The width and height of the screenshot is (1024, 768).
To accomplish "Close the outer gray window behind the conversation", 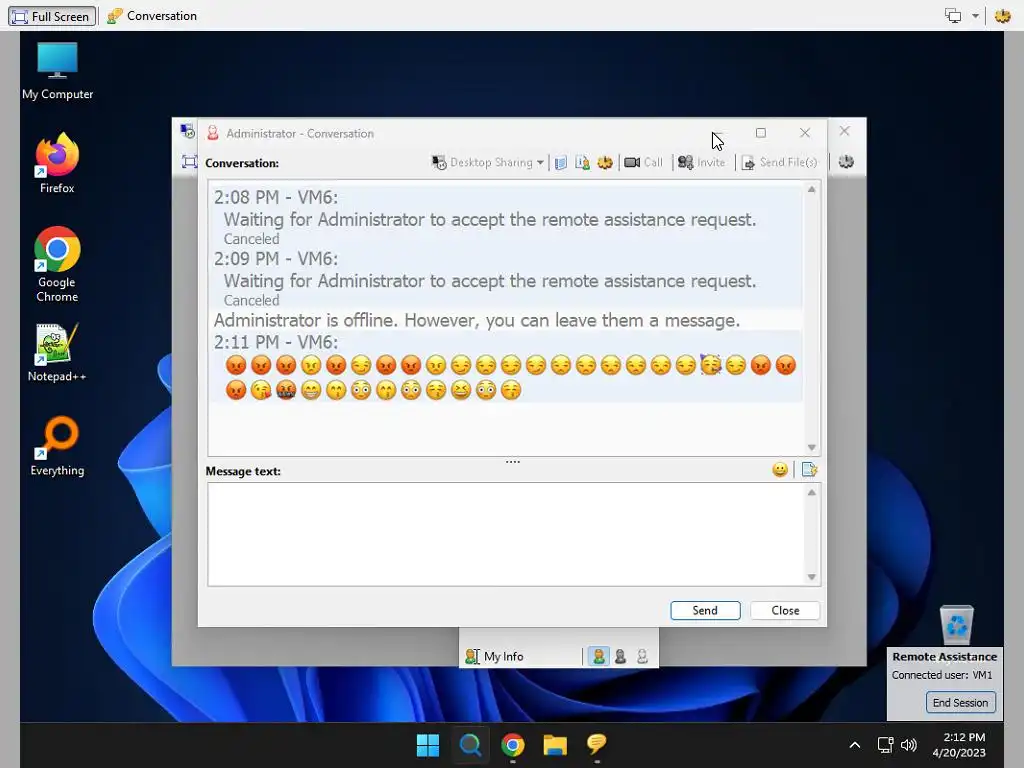I will pyautogui.click(x=844, y=131).
